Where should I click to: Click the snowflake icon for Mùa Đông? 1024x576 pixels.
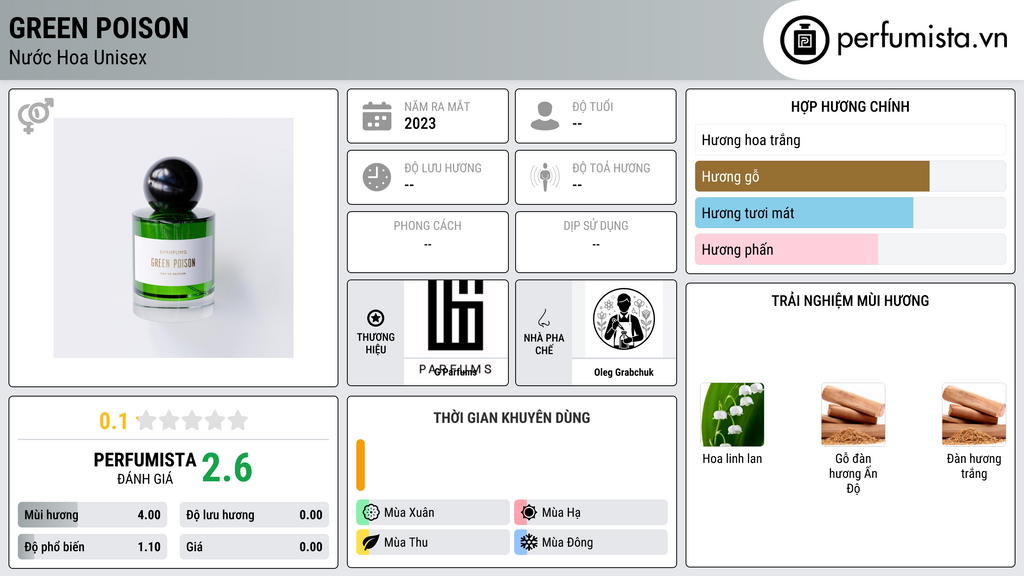pyautogui.click(x=529, y=542)
